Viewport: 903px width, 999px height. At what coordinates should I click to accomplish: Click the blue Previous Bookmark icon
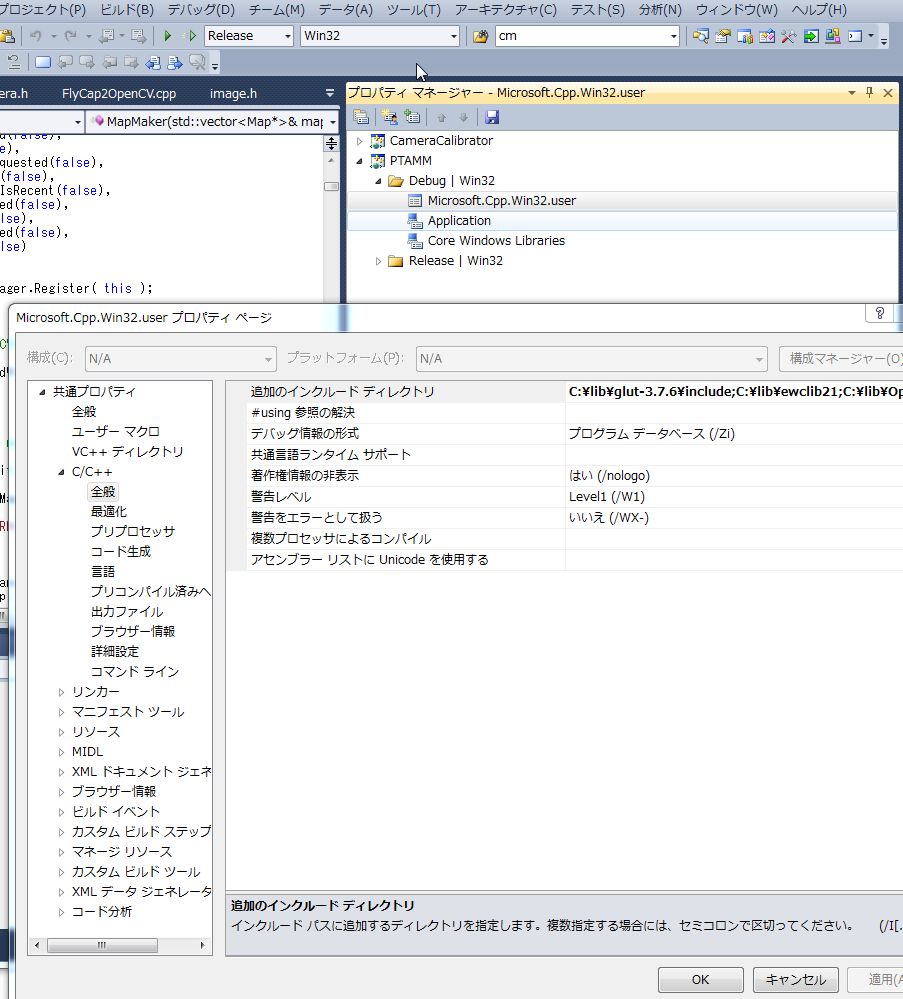click(153, 62)
